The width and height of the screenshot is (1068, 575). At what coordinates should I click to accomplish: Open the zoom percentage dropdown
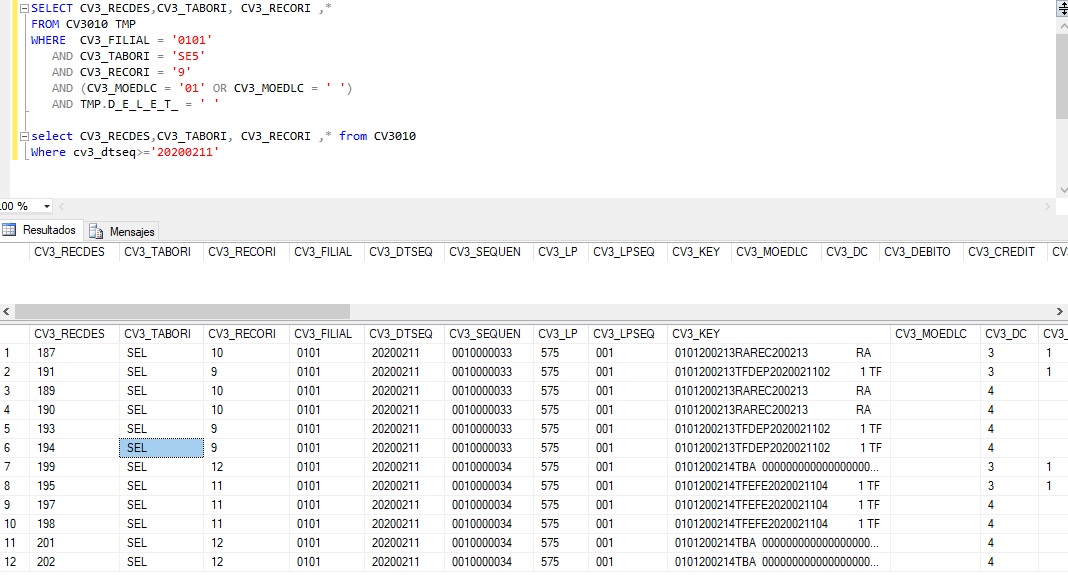click(46, 206)
